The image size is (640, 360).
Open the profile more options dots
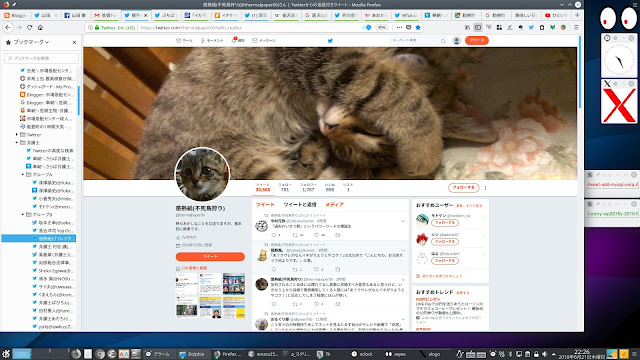pos(485,188)
